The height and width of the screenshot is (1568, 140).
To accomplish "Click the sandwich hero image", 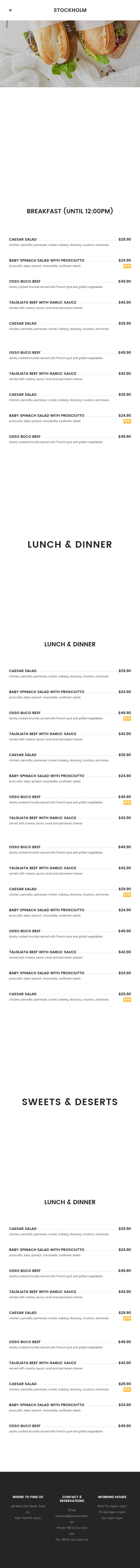I will 70,54.
